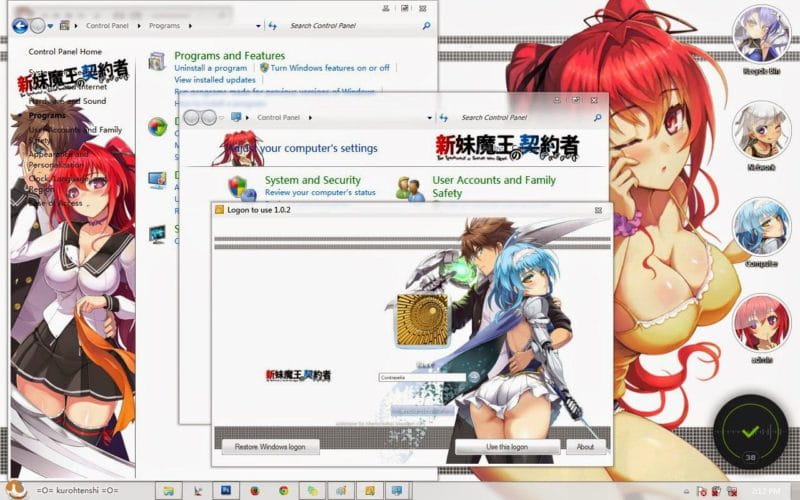The image size is (800, 500).
Task: Open 'Turn Windows features on or off'
Action: (330, 68)
